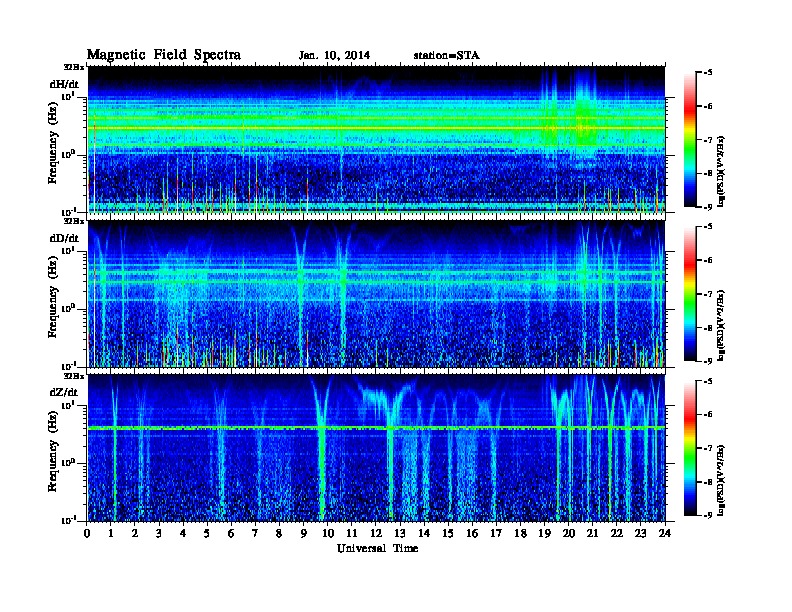Image resolution: width=792 pixels, height=612 pixels.
Task: Click hour "10" on the Universal Time axis
Action: 328,533
